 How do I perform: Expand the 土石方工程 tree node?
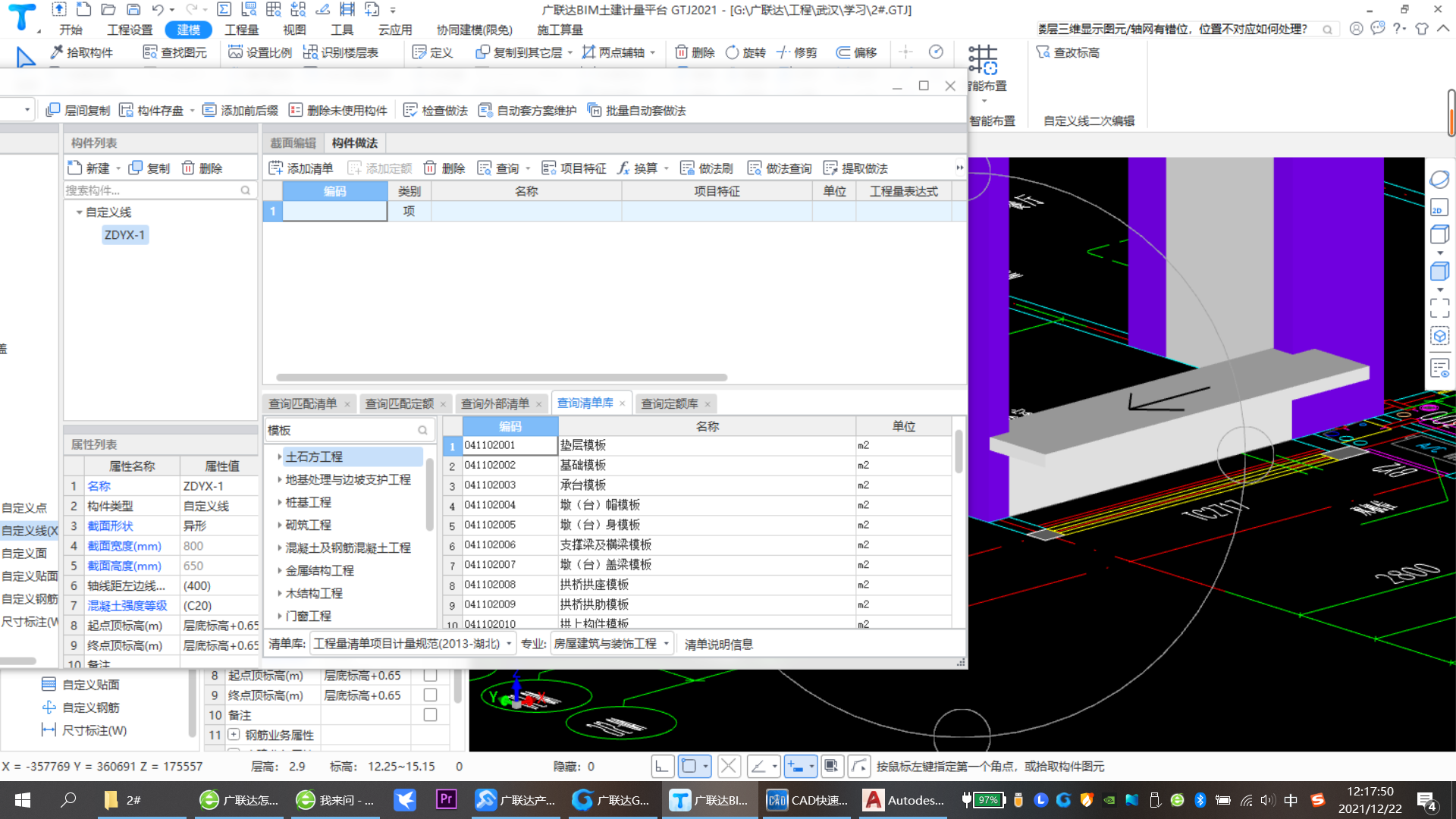pyautogui.click(x=279, y=457)
